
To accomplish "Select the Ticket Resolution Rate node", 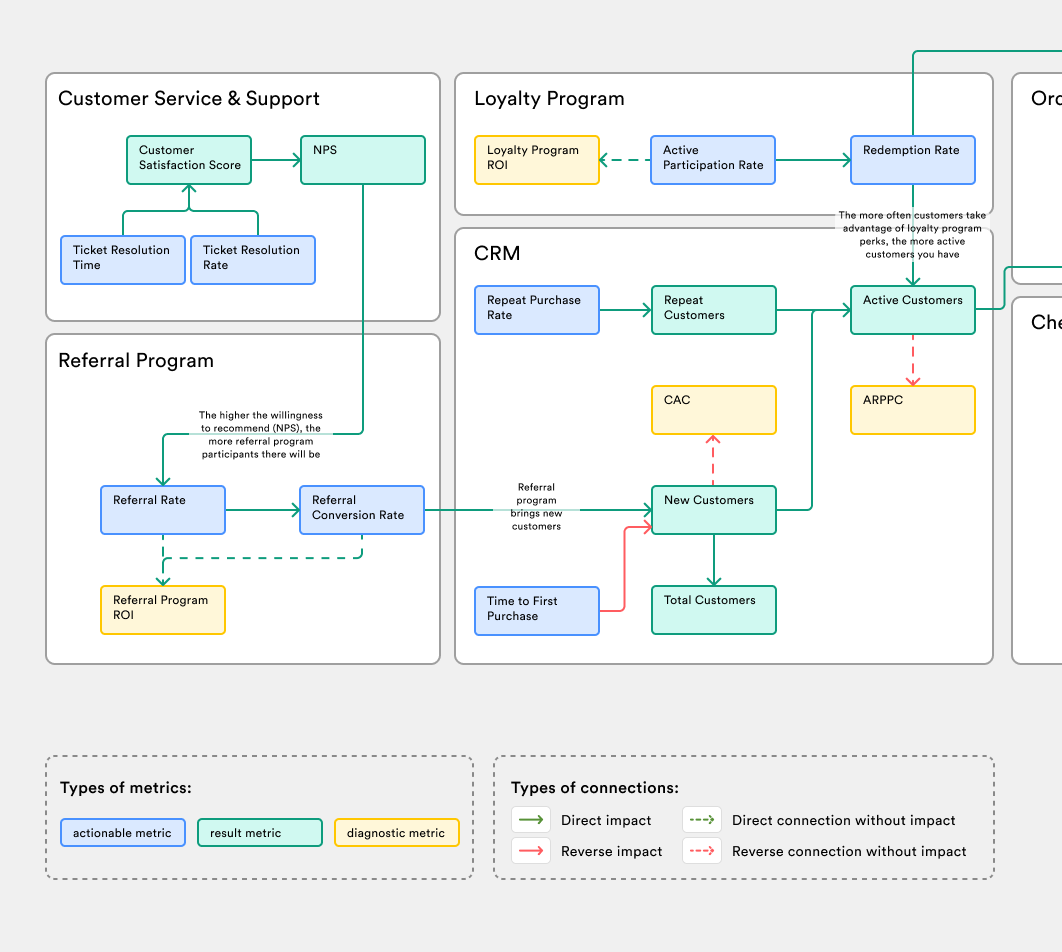I will [253, 260].
